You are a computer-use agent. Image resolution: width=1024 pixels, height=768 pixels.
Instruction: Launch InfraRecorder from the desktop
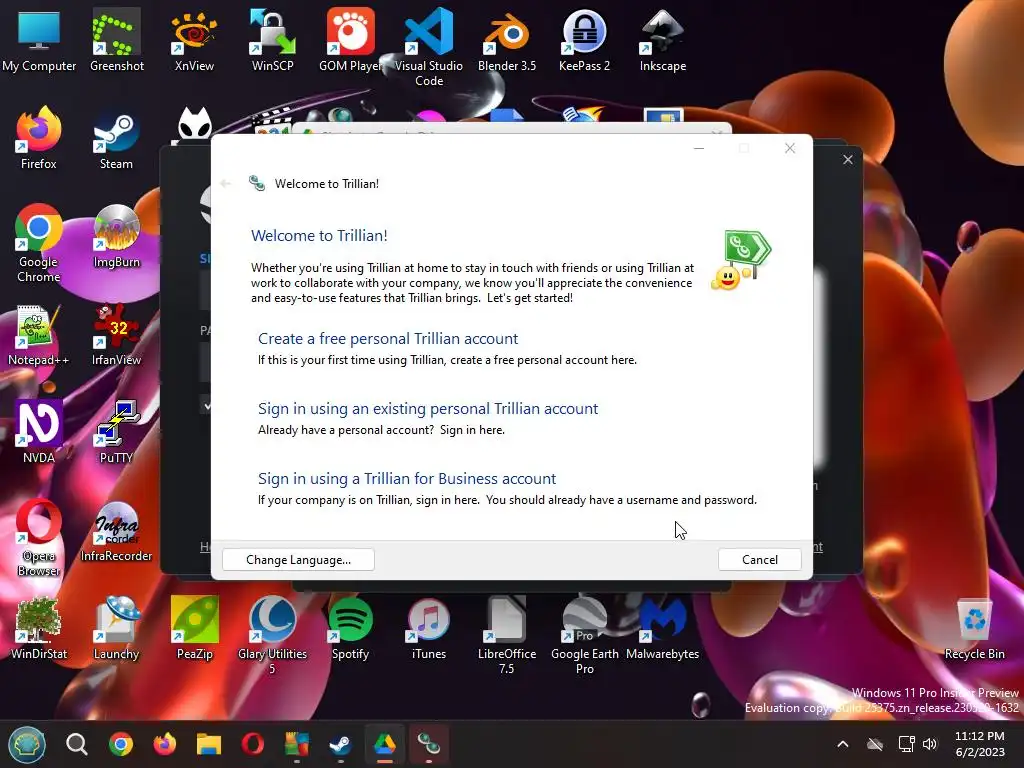click(x=116, y=530)
